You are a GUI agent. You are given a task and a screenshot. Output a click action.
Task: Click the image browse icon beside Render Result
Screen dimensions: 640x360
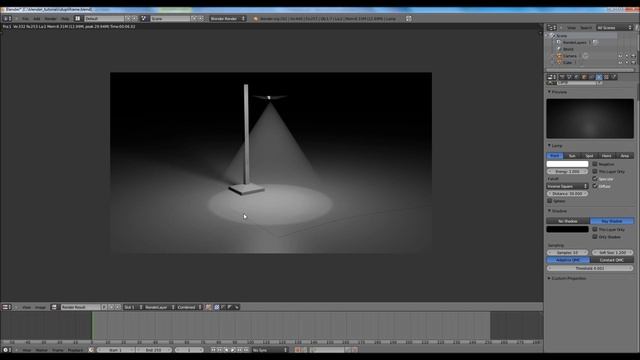54,307
